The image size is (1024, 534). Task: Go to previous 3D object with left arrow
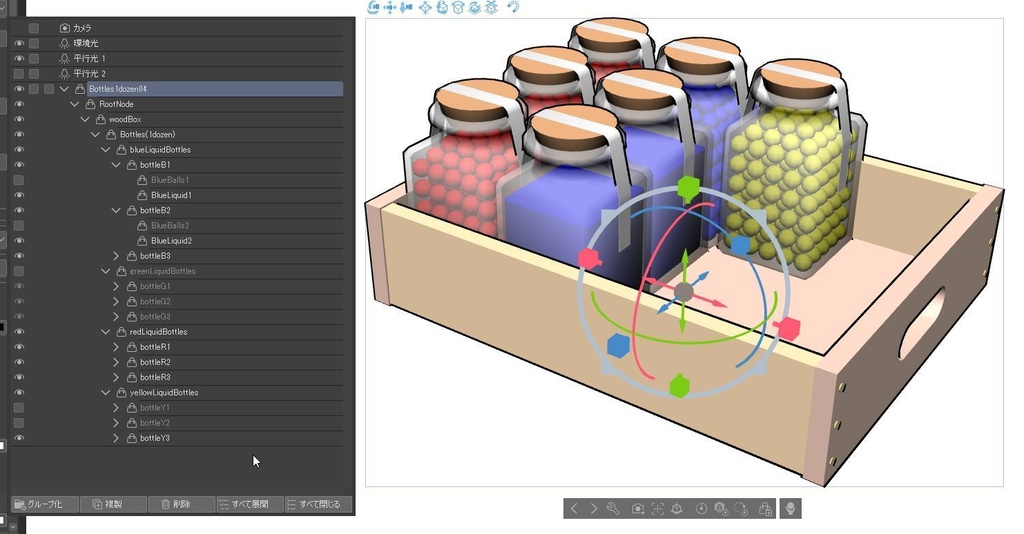(x=574, y=509)
